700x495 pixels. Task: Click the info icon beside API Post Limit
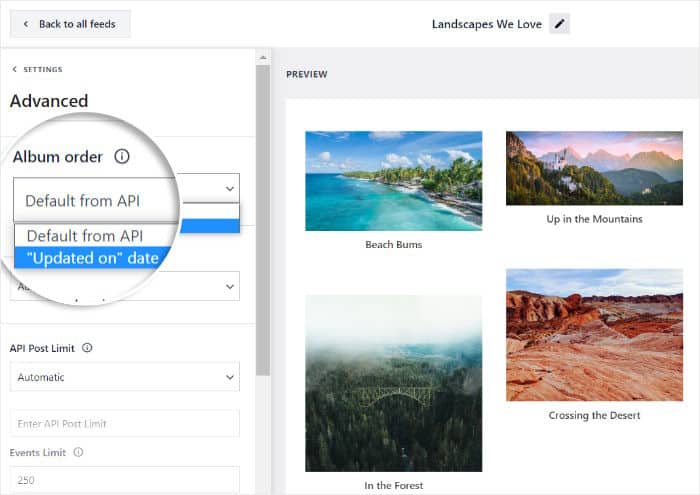(87, 348)
